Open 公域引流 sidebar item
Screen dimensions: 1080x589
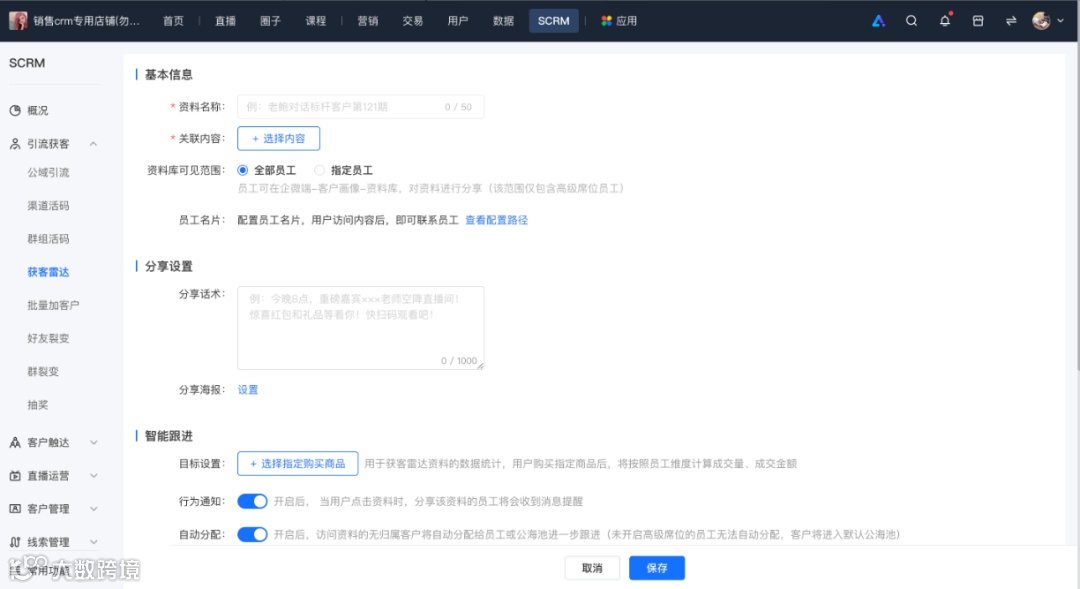point(48,172)
